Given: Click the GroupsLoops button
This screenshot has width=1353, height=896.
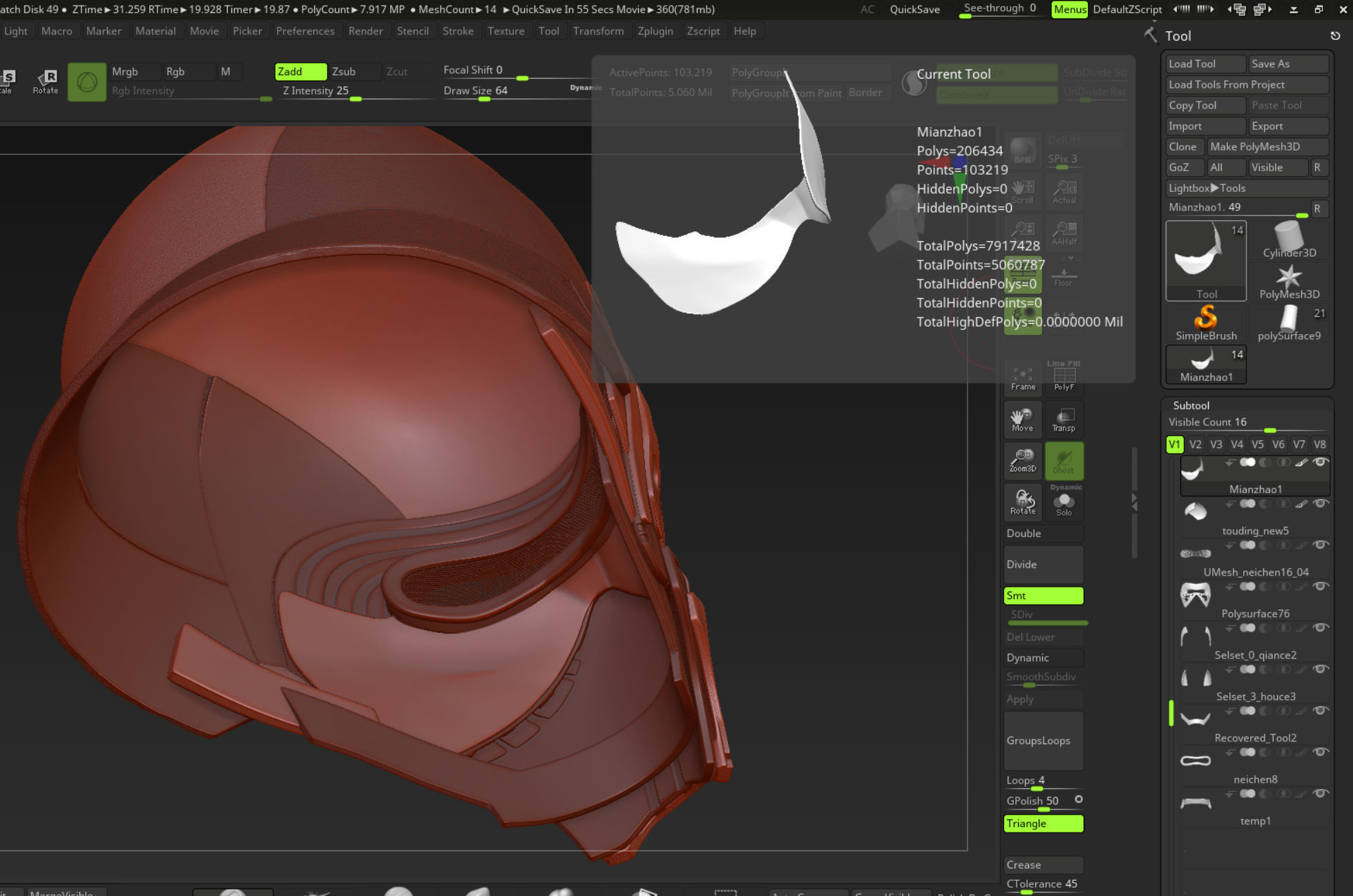Looking at the screenshot, I should pyautogui.click(x=1043, y=740).
